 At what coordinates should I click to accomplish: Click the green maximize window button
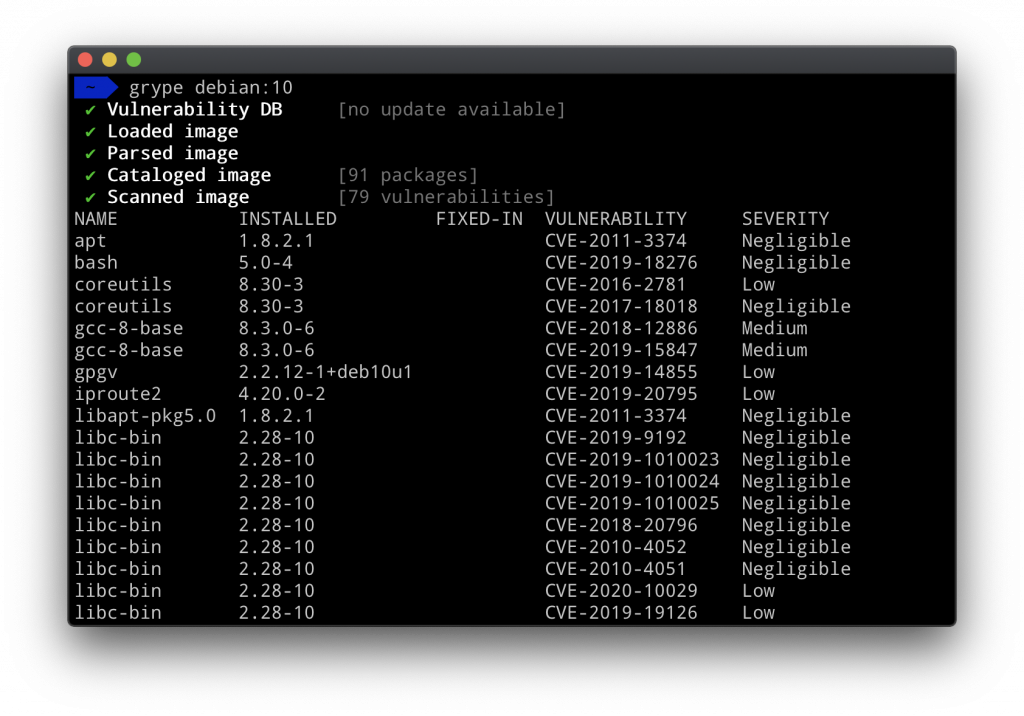coord(133,60)
